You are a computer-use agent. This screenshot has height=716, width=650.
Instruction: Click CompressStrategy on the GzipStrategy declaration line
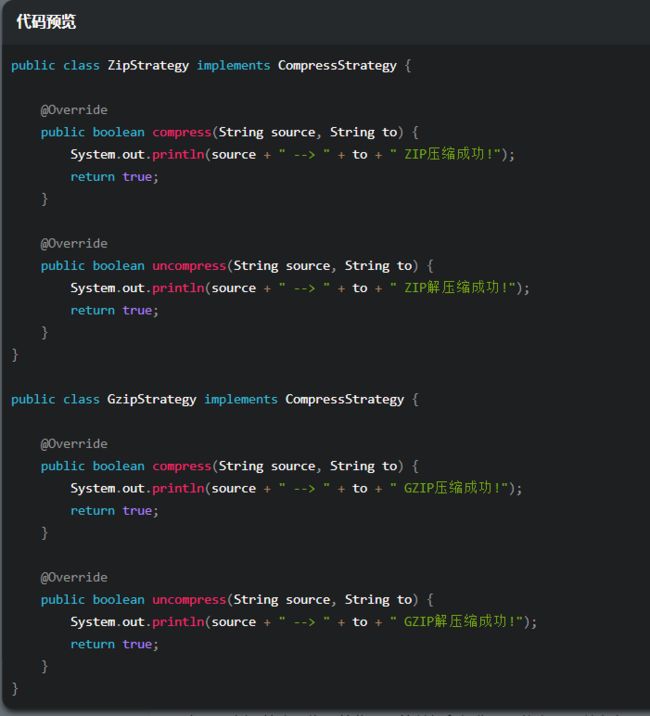click(344, 399)
